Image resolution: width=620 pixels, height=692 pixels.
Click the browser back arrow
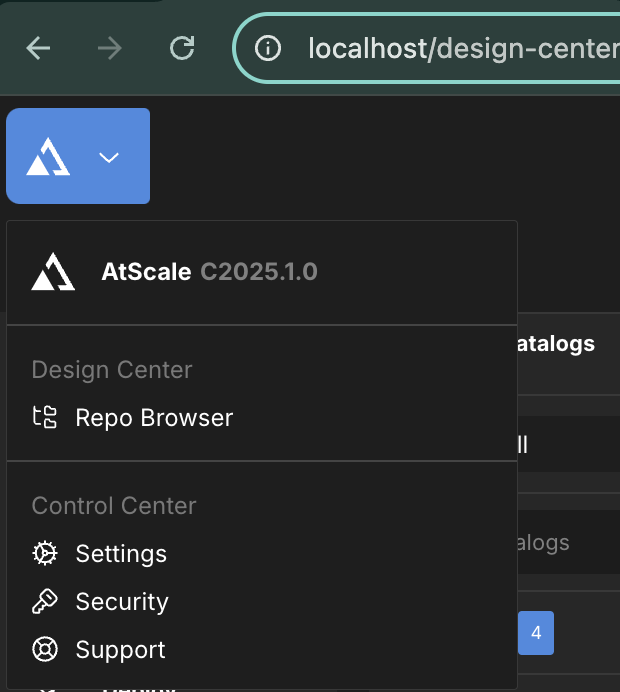pos(38,48)
